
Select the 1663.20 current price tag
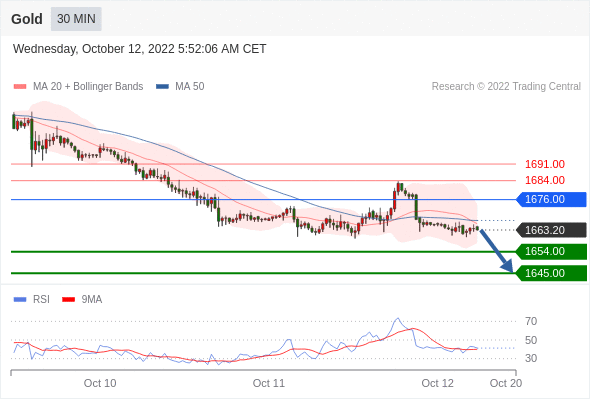click(x=551, y=230)
